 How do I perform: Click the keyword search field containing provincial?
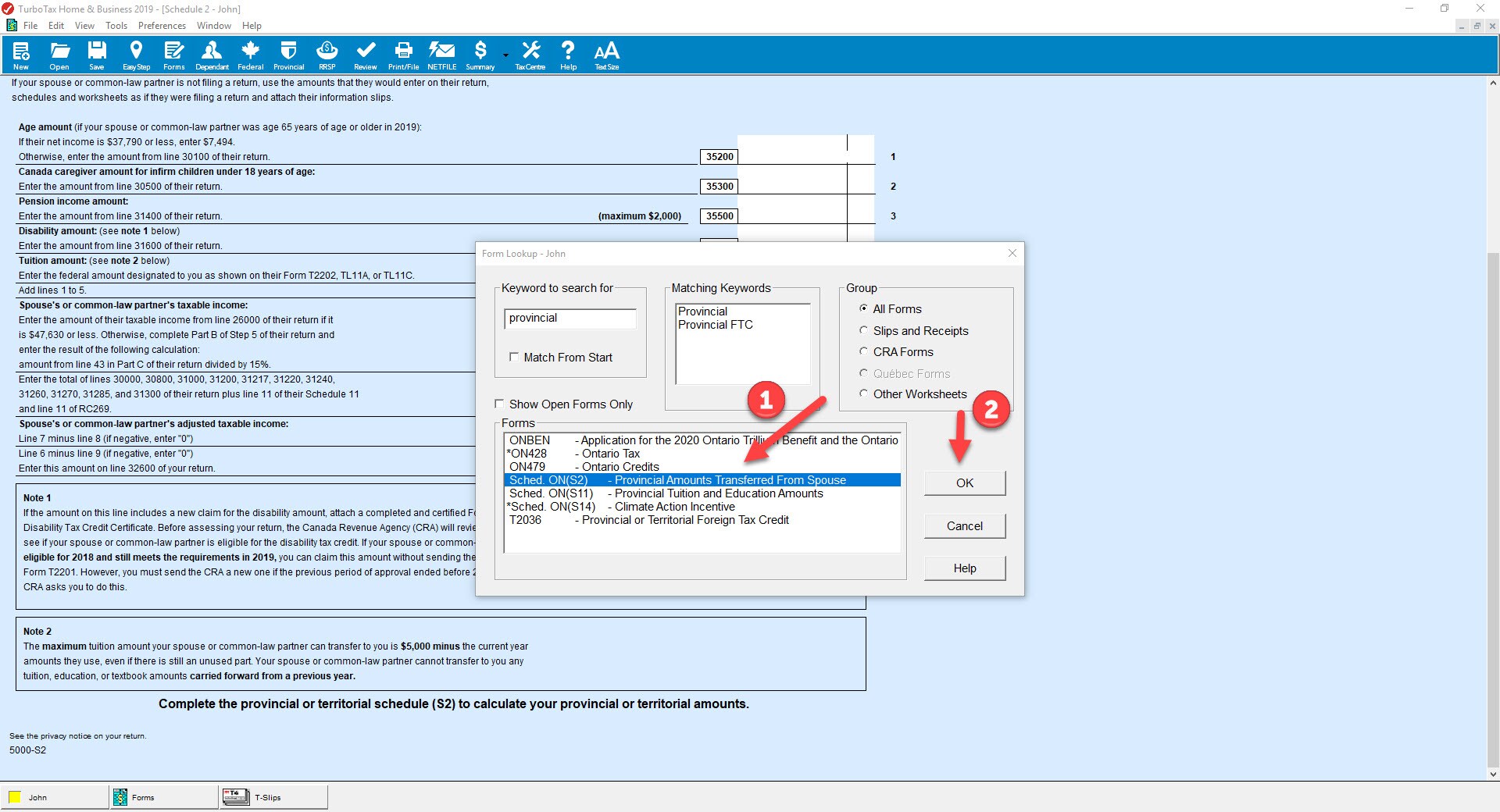point(570,319)
